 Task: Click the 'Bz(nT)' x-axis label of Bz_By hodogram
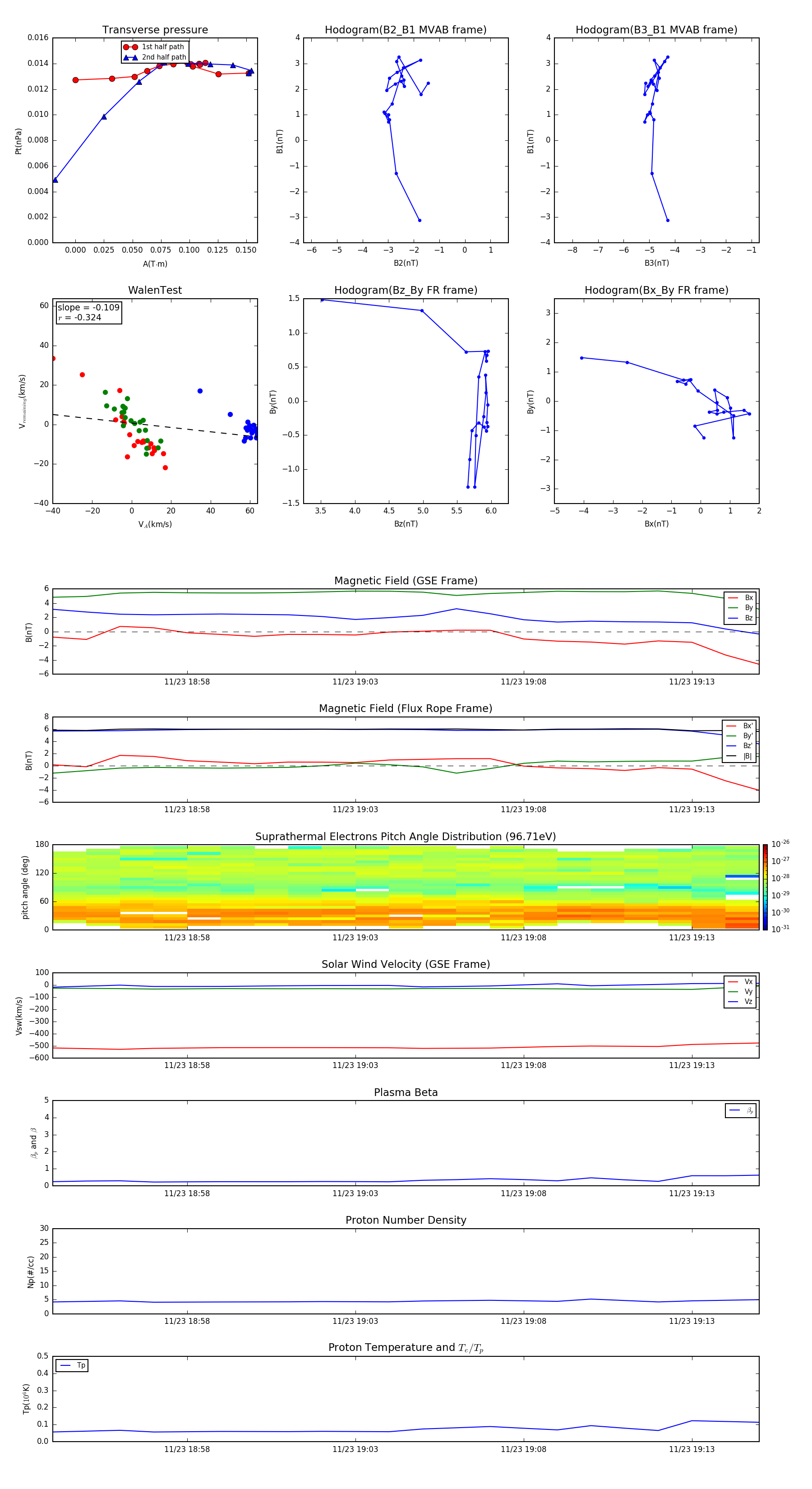[x=405, y=524]
